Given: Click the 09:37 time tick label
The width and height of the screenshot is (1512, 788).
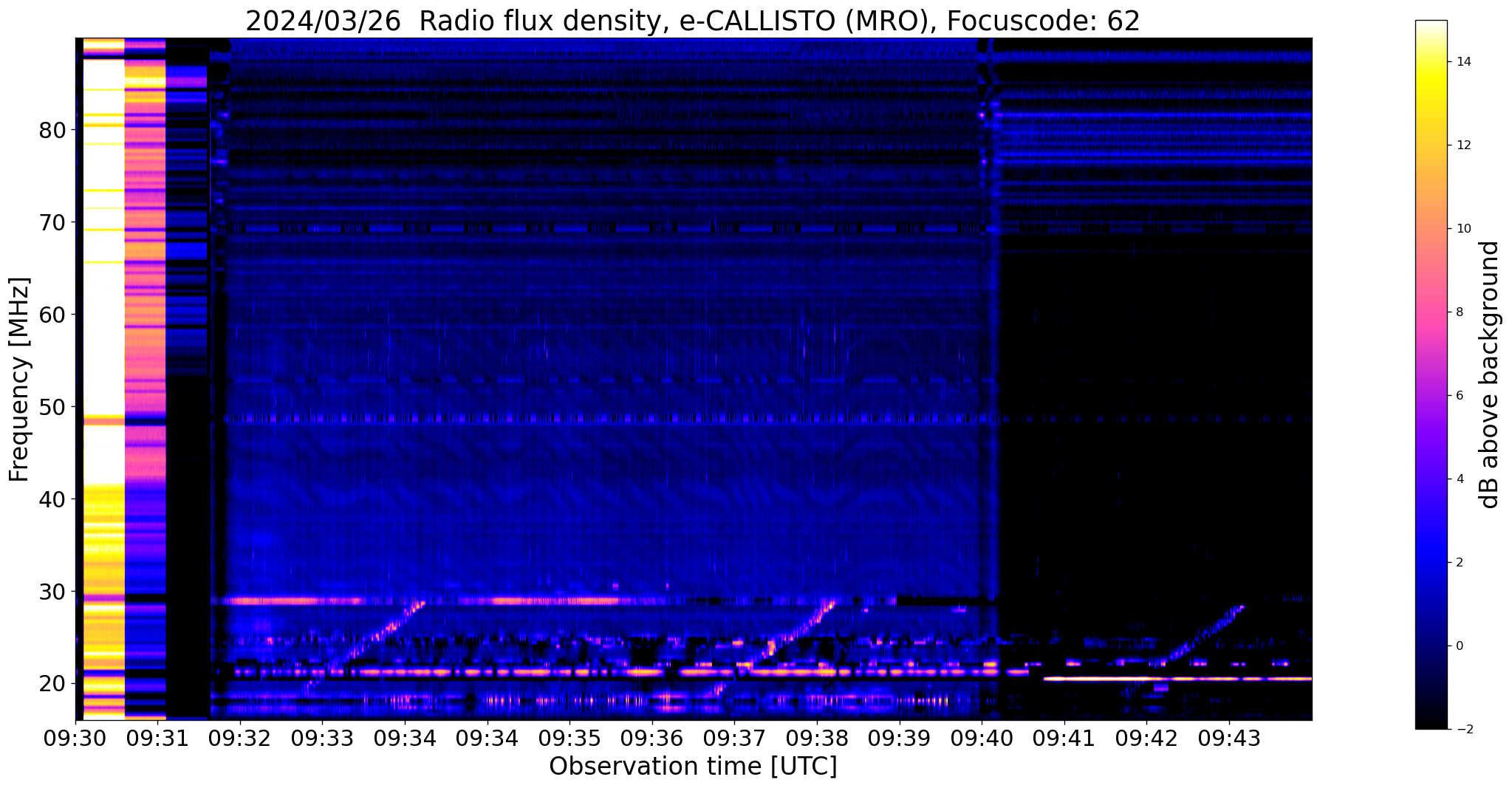Looking at the screenshot, I should tap(734, 739).
